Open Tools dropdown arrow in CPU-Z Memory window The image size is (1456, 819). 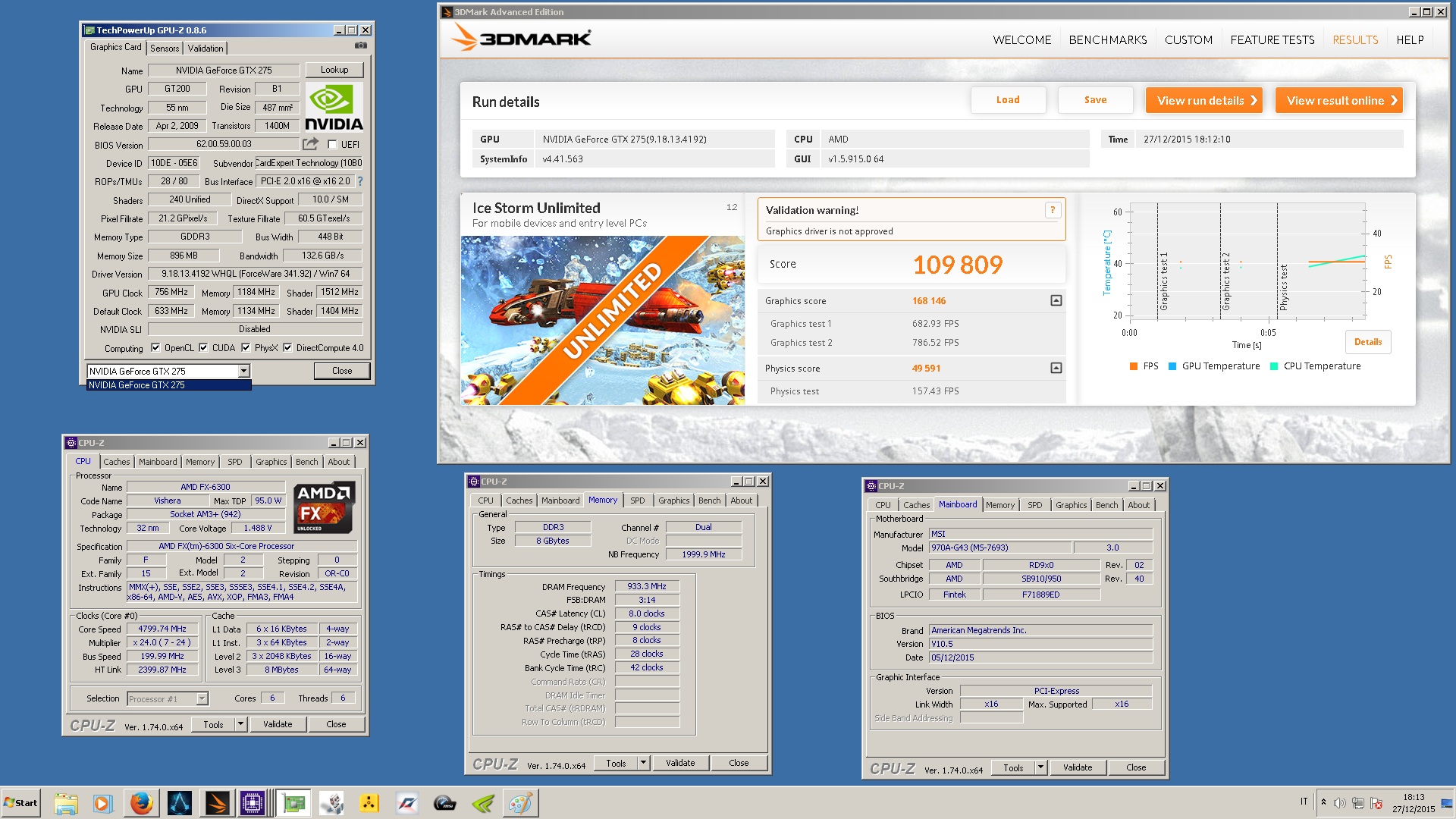point(643,763)
